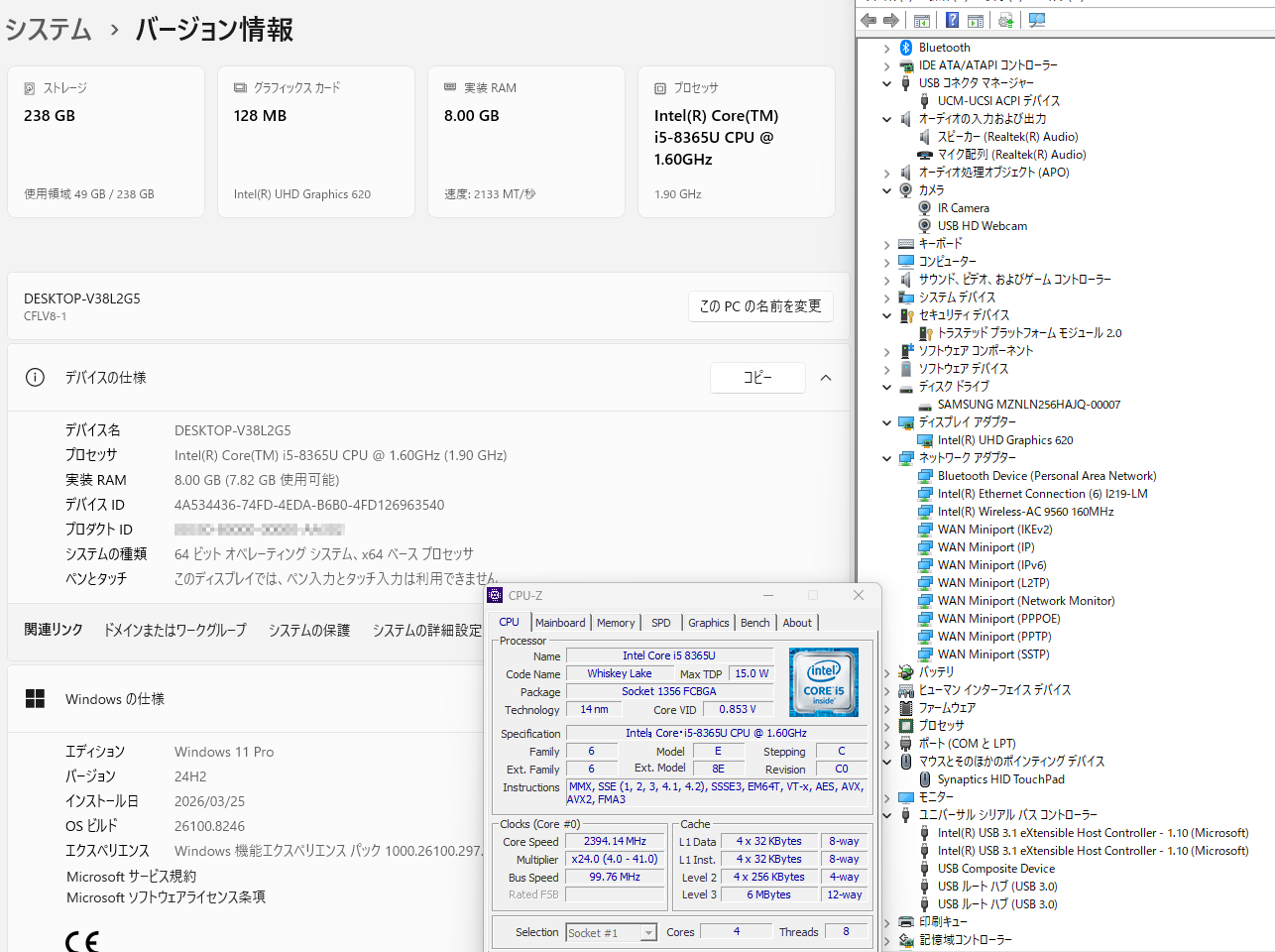Expand the processor (プロセッサ) node in Device Manager
This screenshot has width=1275, height=952.
886,726
